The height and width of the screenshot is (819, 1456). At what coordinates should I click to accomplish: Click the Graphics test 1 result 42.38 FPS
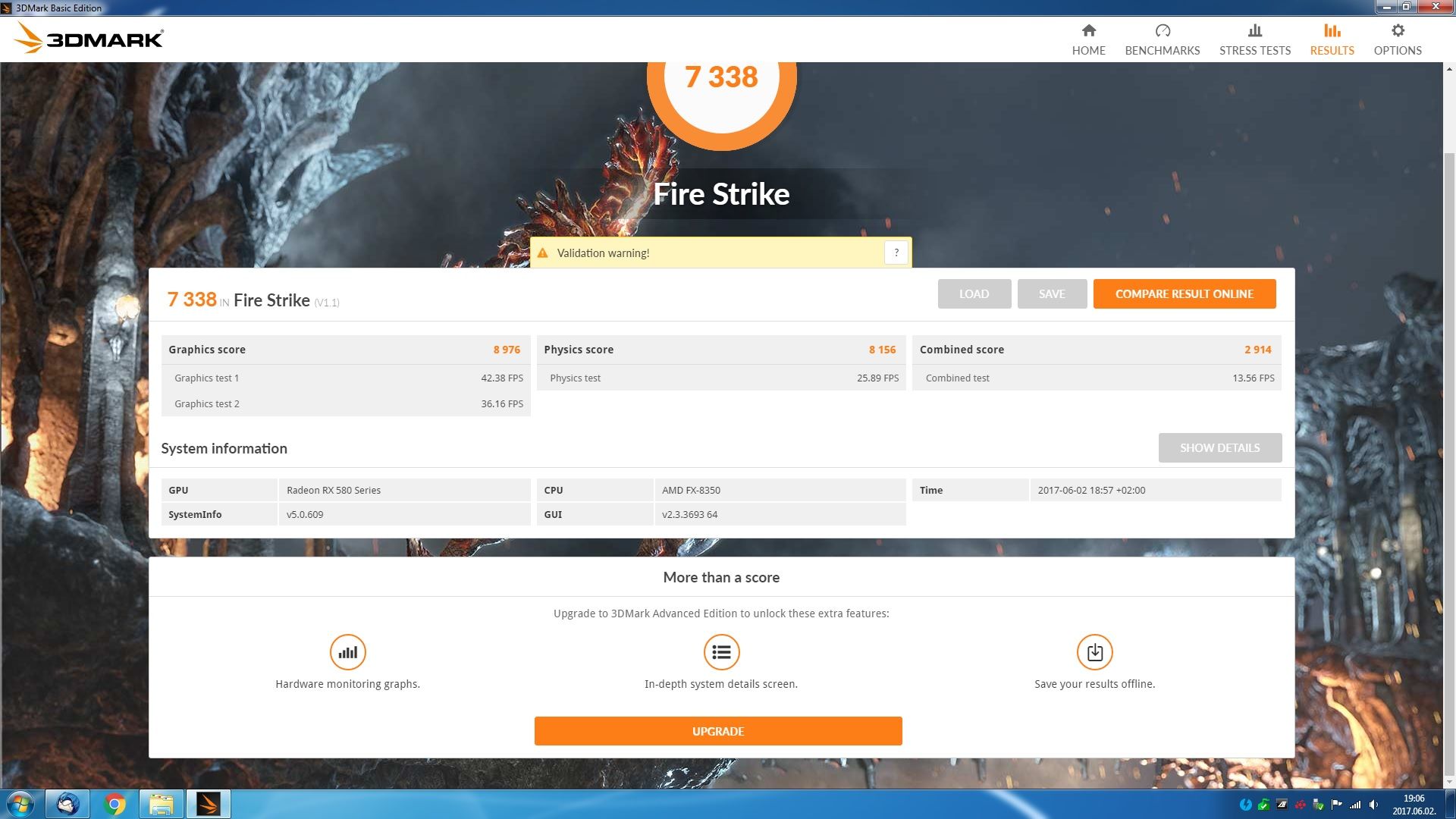502,378
